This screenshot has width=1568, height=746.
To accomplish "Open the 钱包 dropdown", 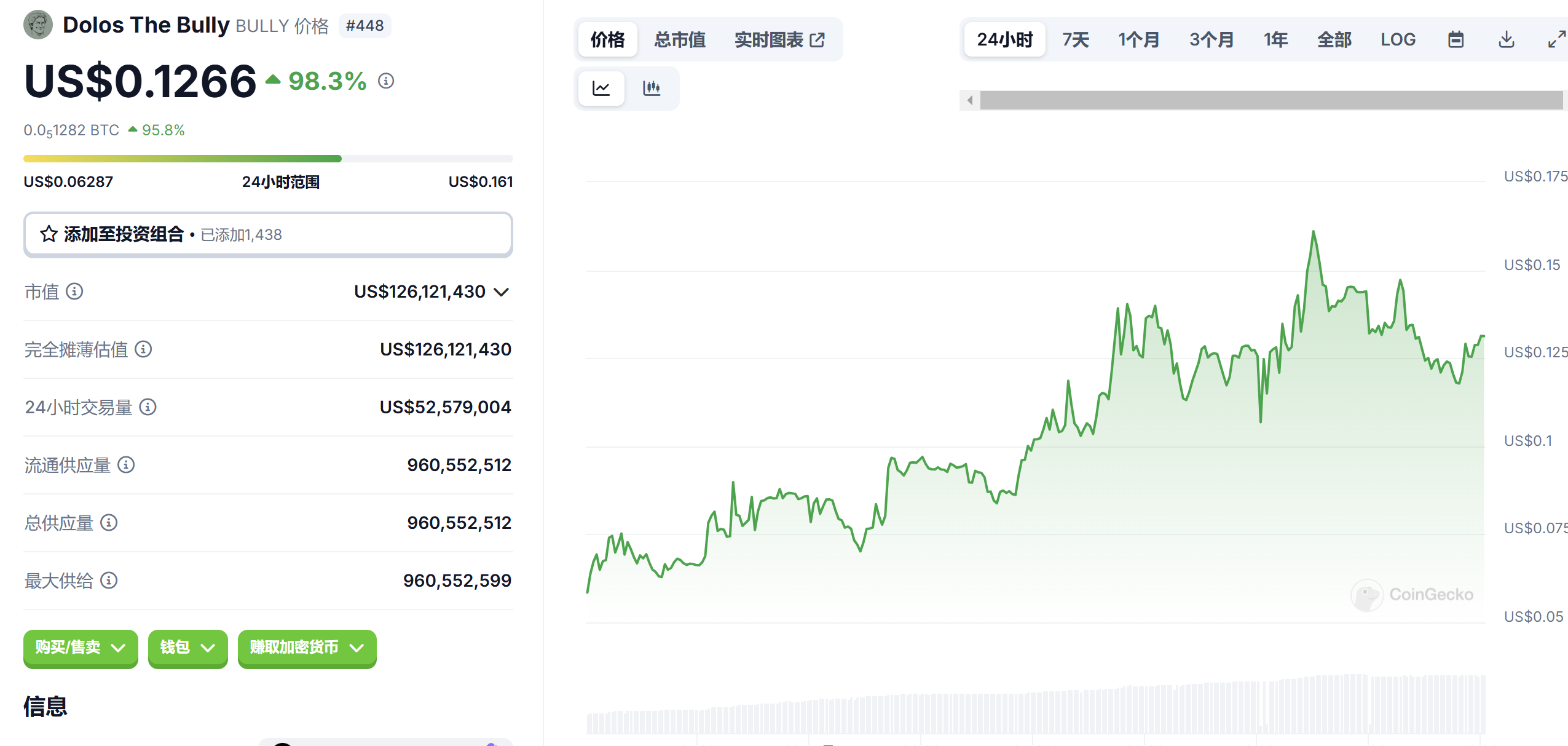I will tap(187, 648).
